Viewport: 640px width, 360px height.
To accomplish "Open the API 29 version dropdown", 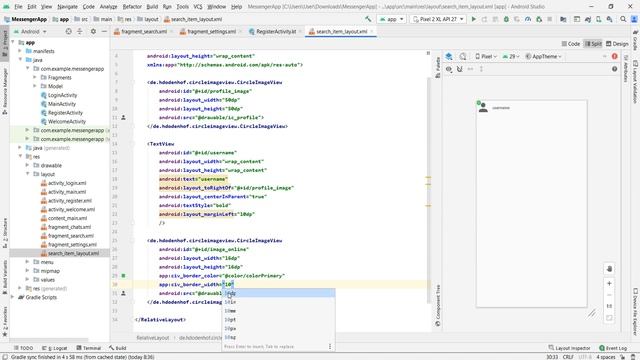I will [511, 56].
